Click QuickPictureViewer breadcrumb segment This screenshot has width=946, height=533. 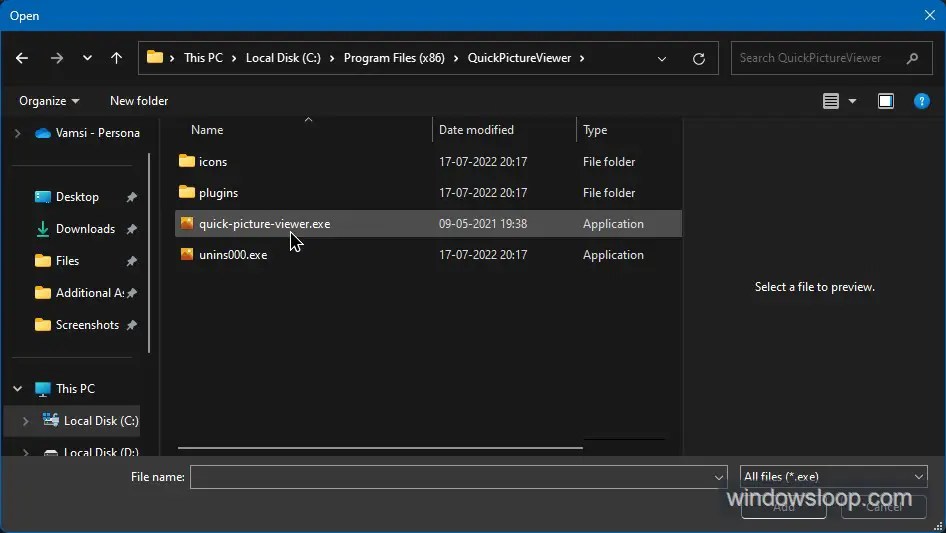(x=519, y=58)
